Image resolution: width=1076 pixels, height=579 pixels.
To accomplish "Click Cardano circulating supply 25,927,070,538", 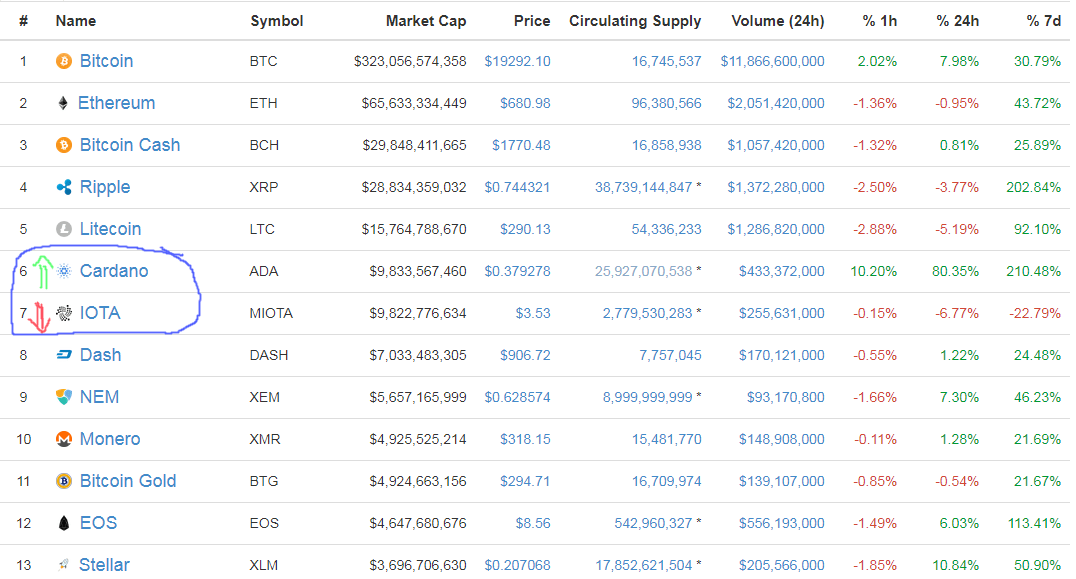I will pyautogui.click(x=644, y=271).
